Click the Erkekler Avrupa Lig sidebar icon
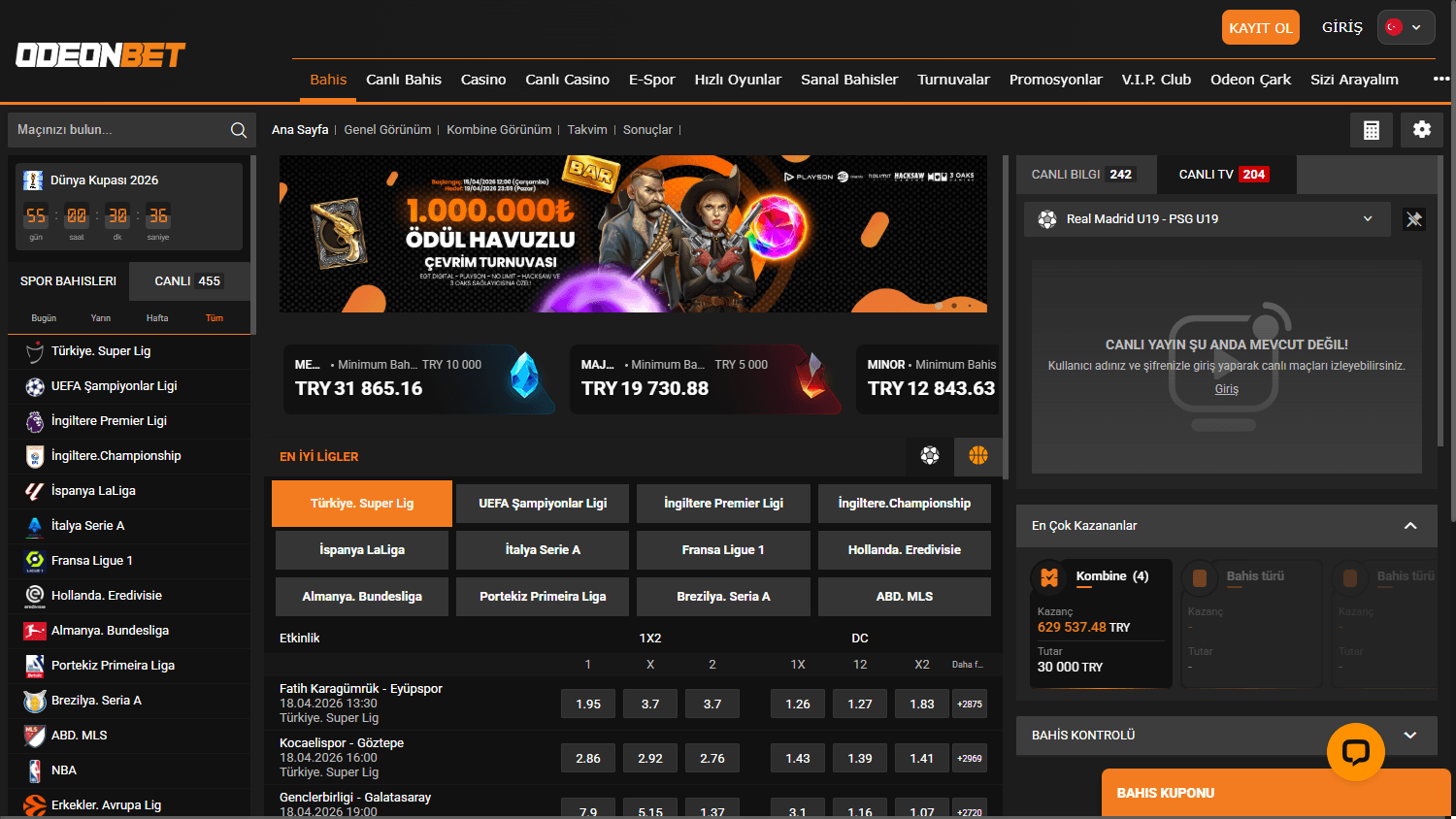 35,805
